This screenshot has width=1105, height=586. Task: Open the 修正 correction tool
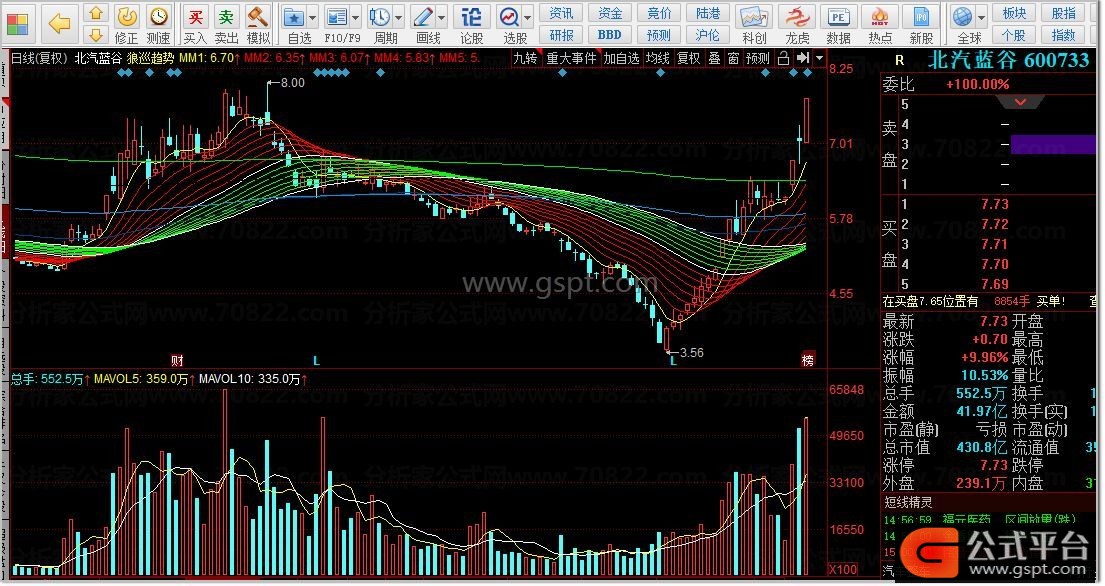pos(127,24)
